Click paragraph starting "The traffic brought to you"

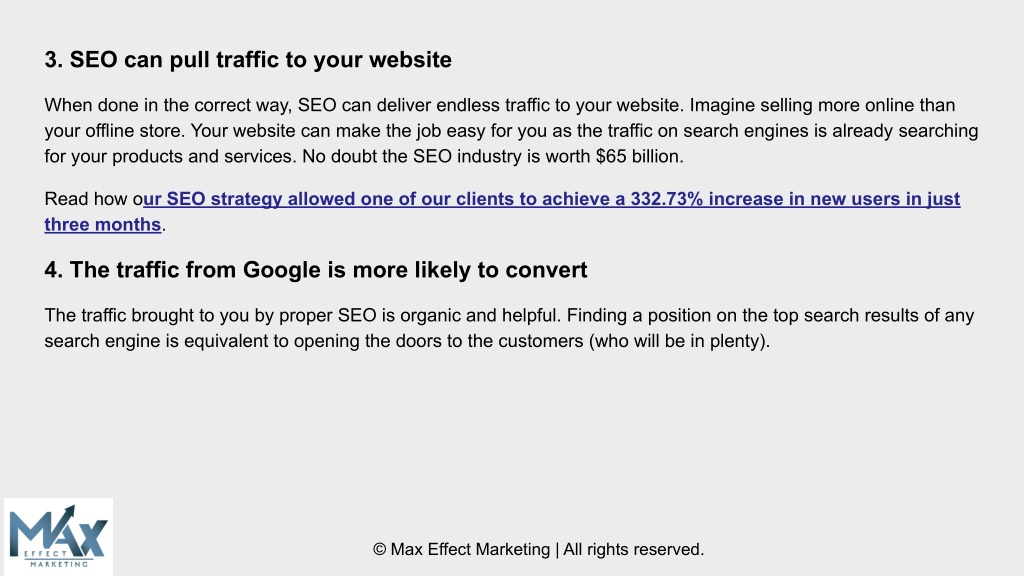tap(509, 328)
